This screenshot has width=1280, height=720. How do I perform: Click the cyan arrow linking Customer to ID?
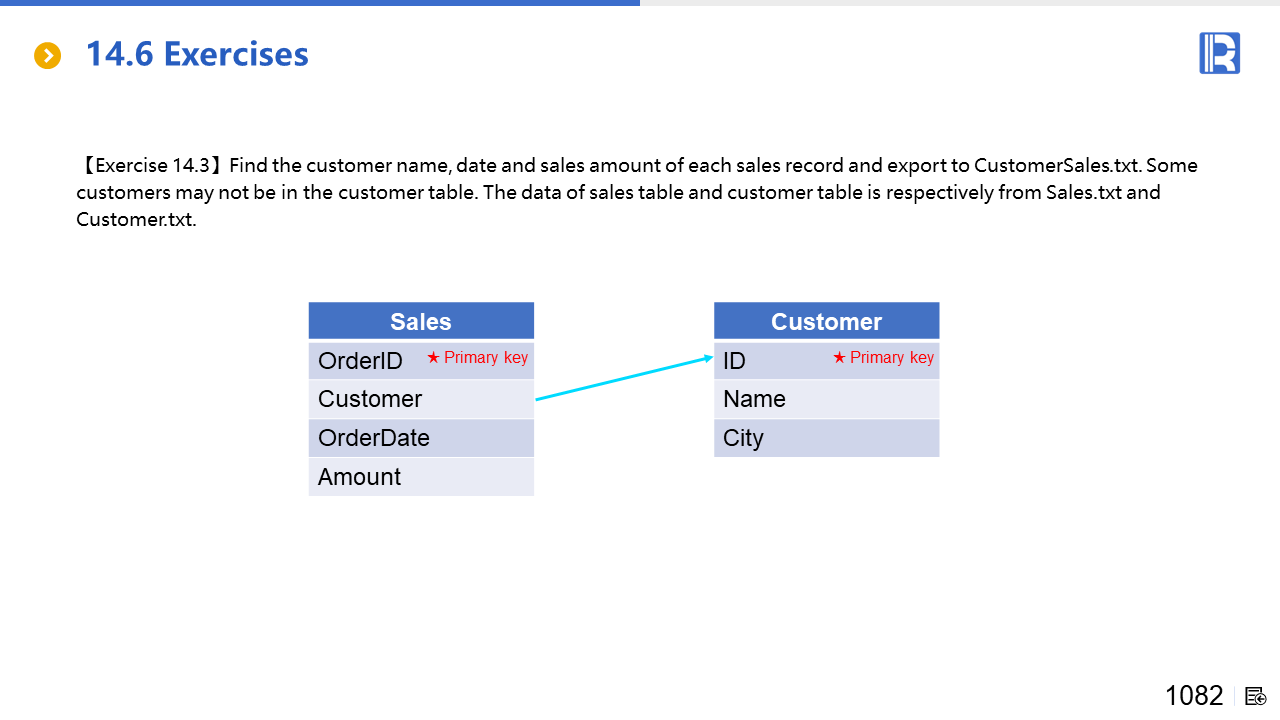tap(624, 378)
